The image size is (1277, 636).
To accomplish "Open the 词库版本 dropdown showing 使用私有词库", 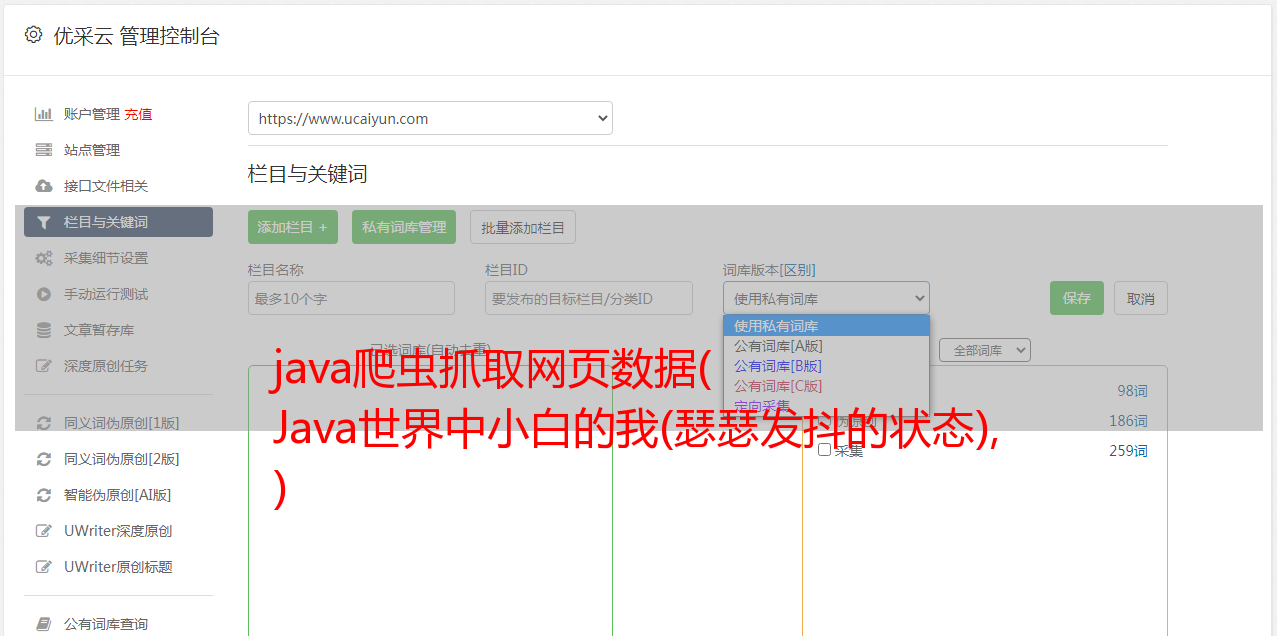I will tap(826, 298).
